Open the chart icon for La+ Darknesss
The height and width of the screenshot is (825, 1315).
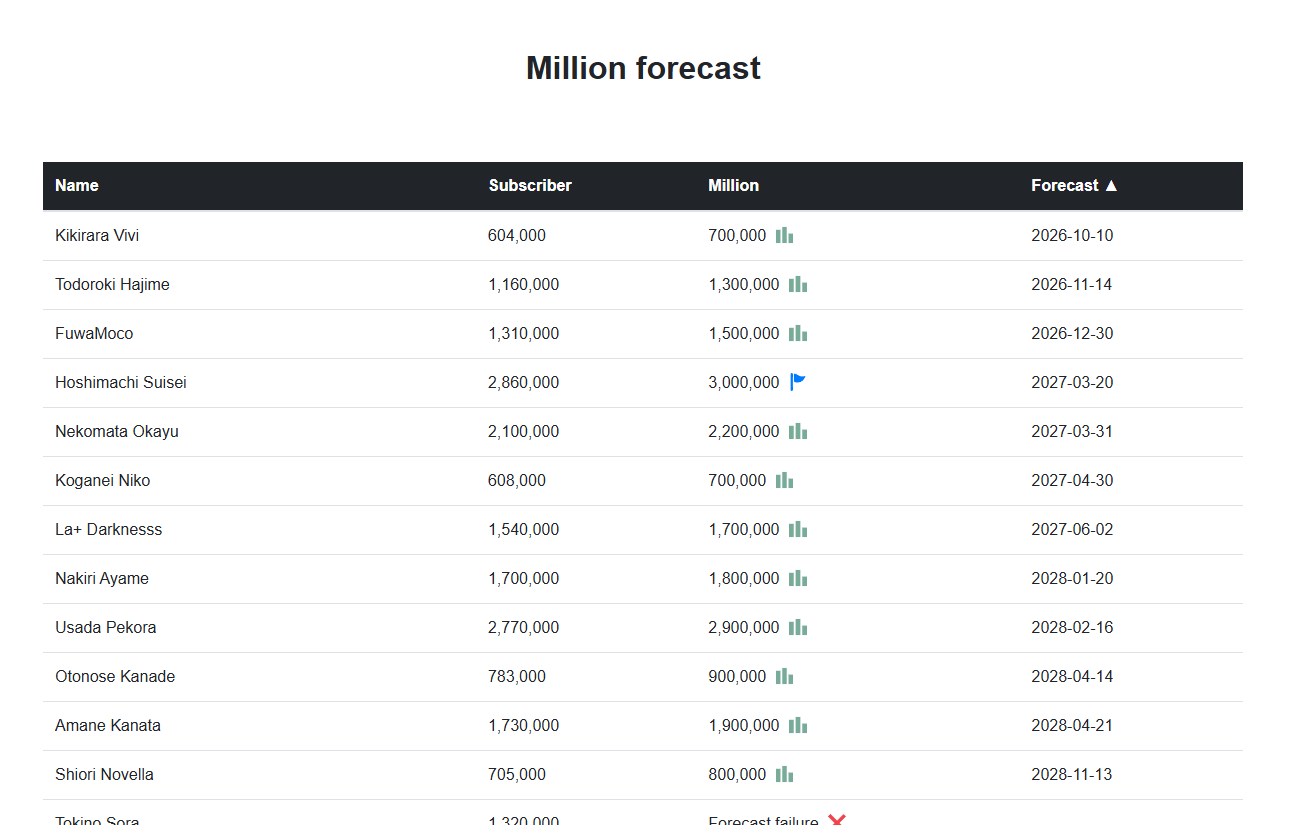pos(798,530)
